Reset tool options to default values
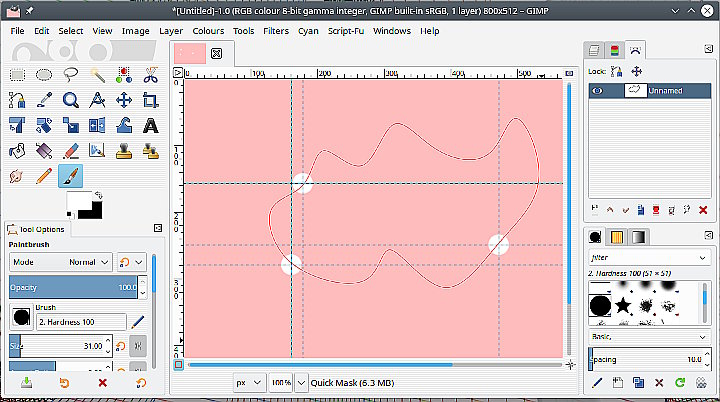The height and width of the screenshot is (402, 720). coord(141,383)
